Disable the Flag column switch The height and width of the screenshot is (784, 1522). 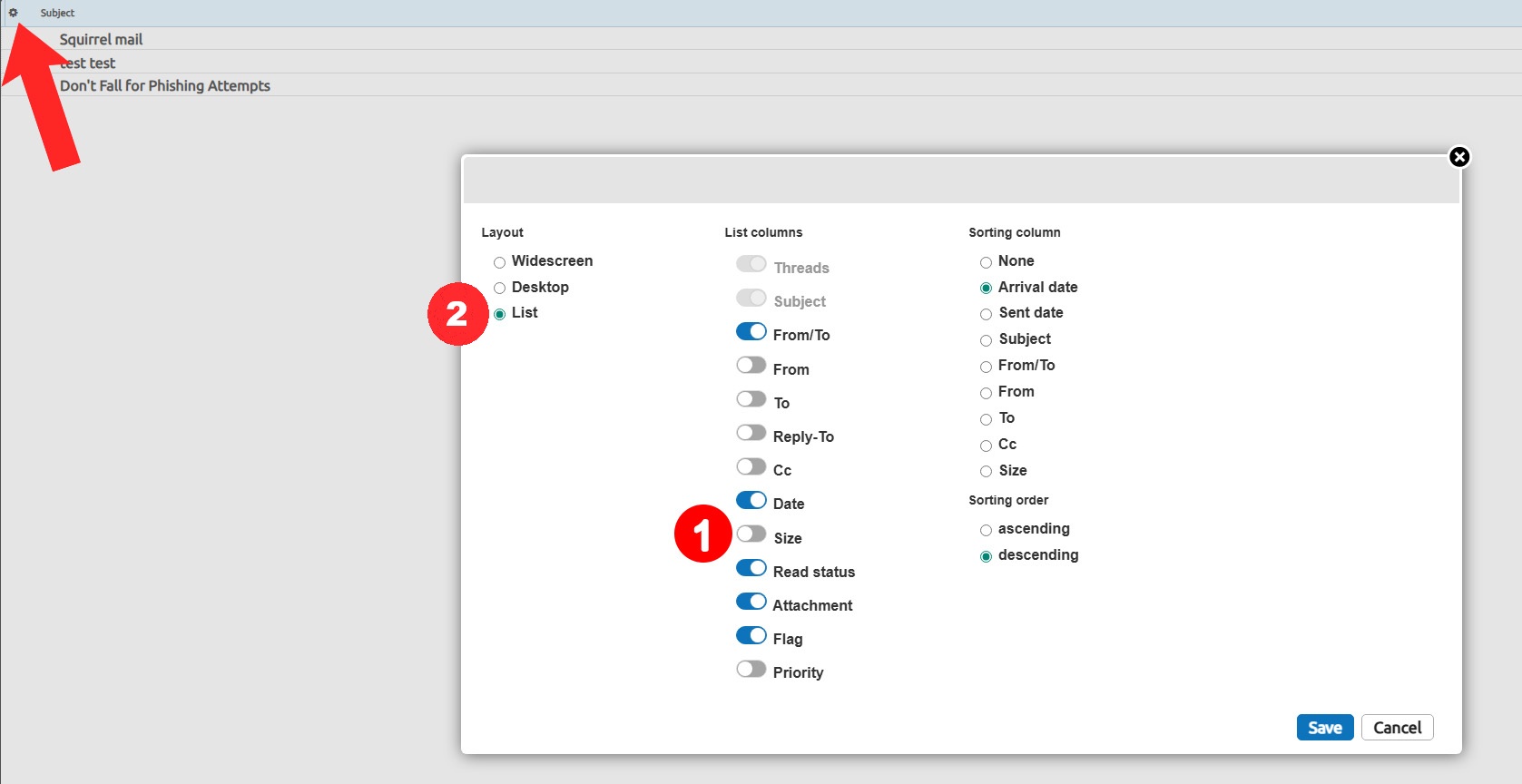click(751, 636)
